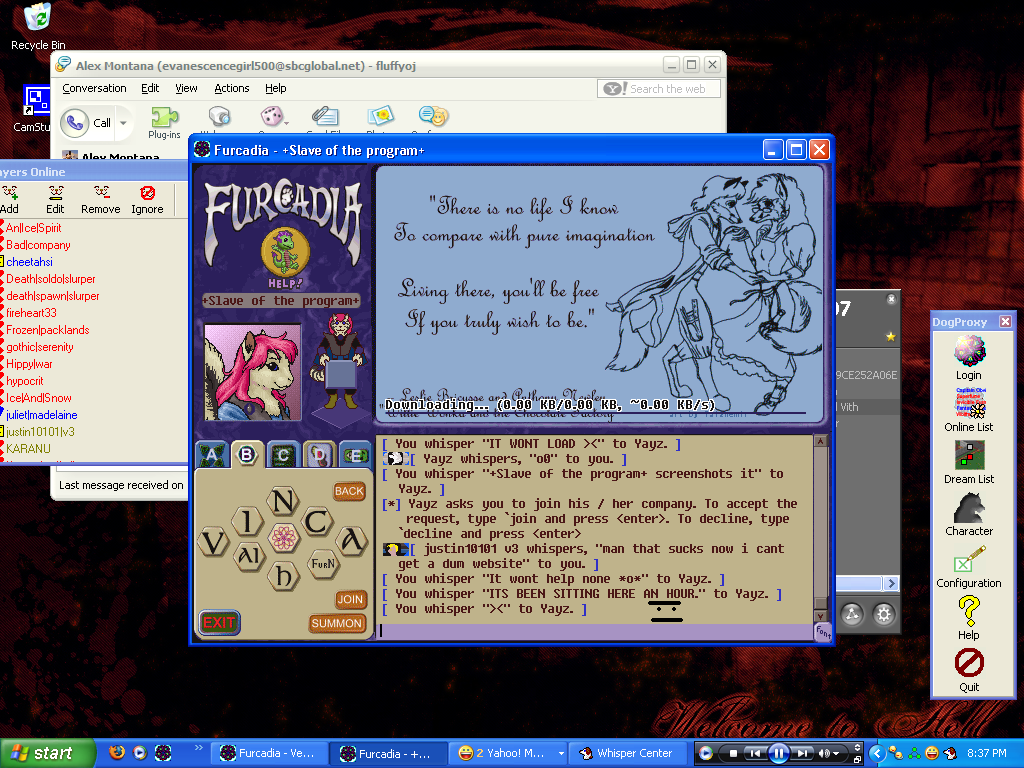Click gear settings icon in dark window

click(x=884, y=614)
